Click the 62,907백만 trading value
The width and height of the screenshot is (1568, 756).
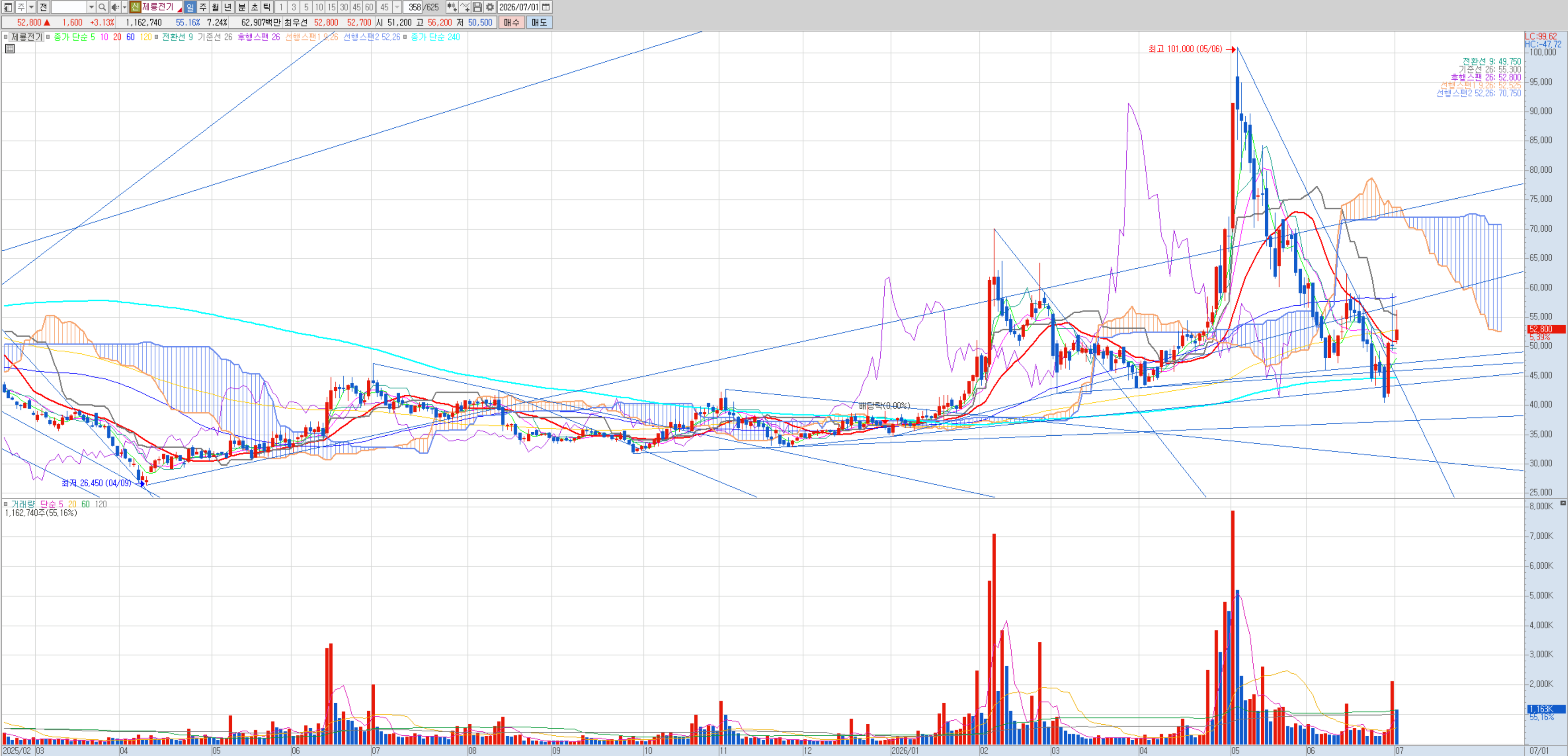point(261,22)
